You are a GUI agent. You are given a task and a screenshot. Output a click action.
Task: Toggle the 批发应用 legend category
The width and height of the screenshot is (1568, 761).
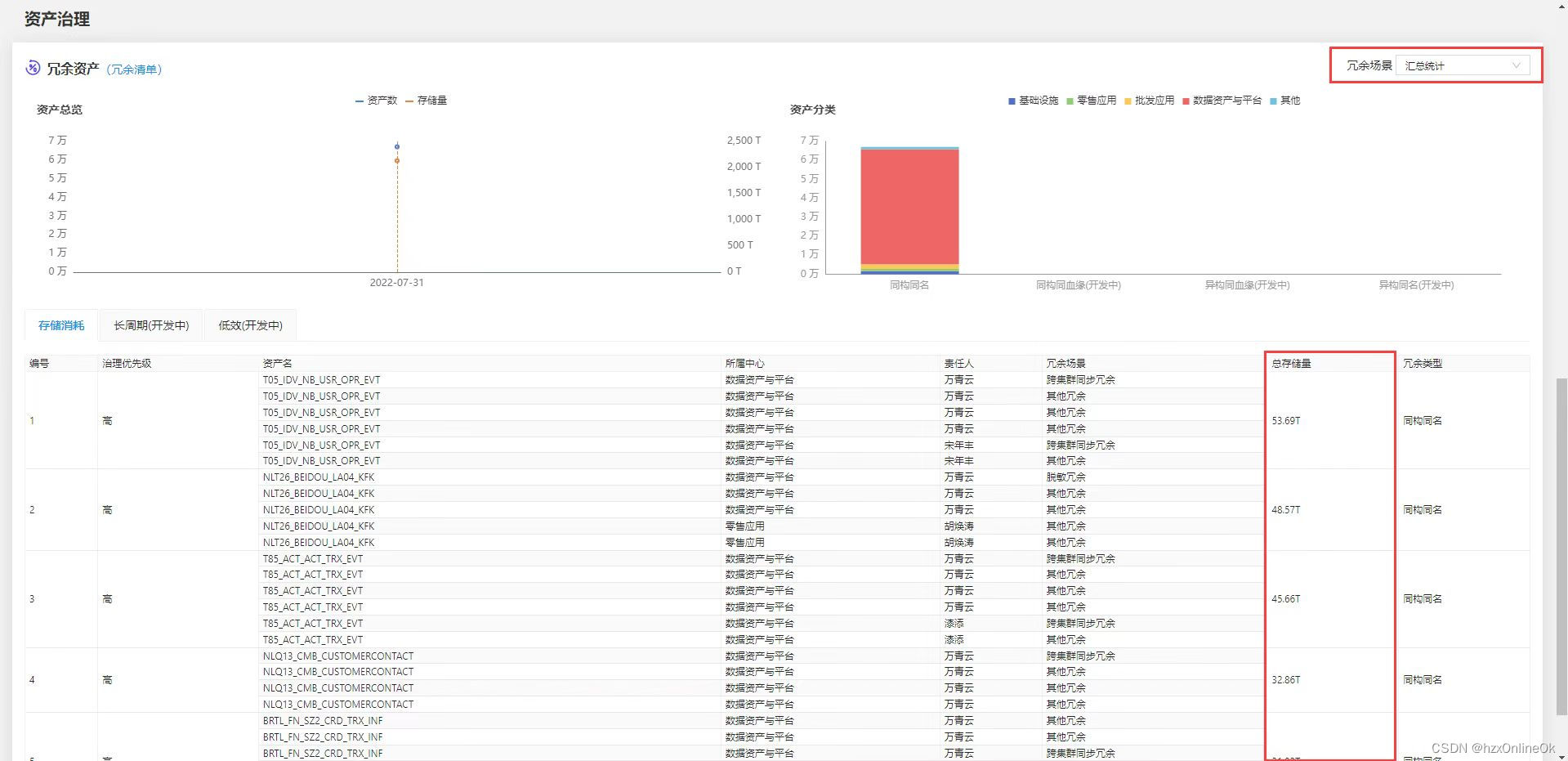tap(1149, 101)
